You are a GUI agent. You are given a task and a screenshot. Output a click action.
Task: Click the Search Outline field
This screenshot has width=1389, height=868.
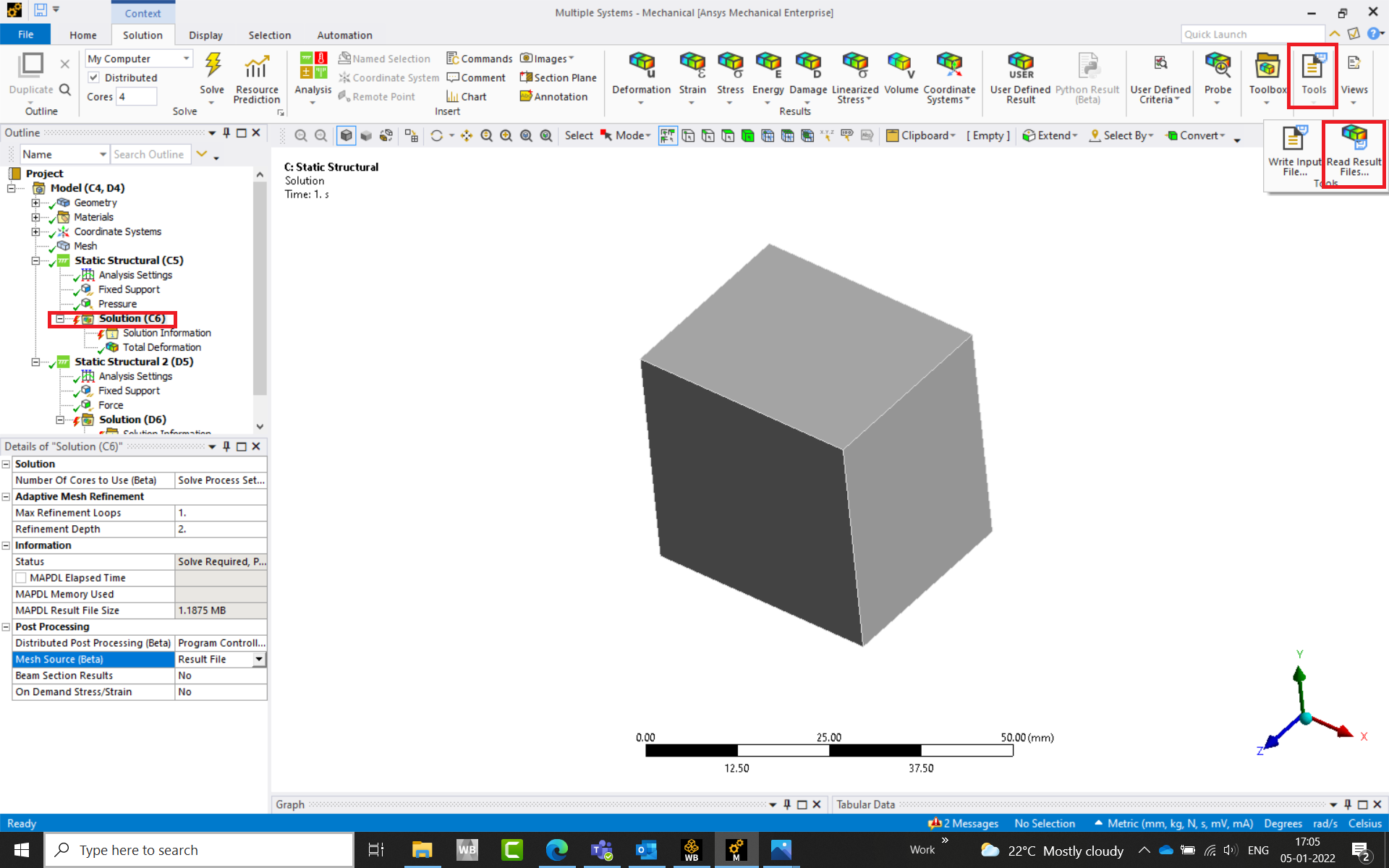(150, 154)
